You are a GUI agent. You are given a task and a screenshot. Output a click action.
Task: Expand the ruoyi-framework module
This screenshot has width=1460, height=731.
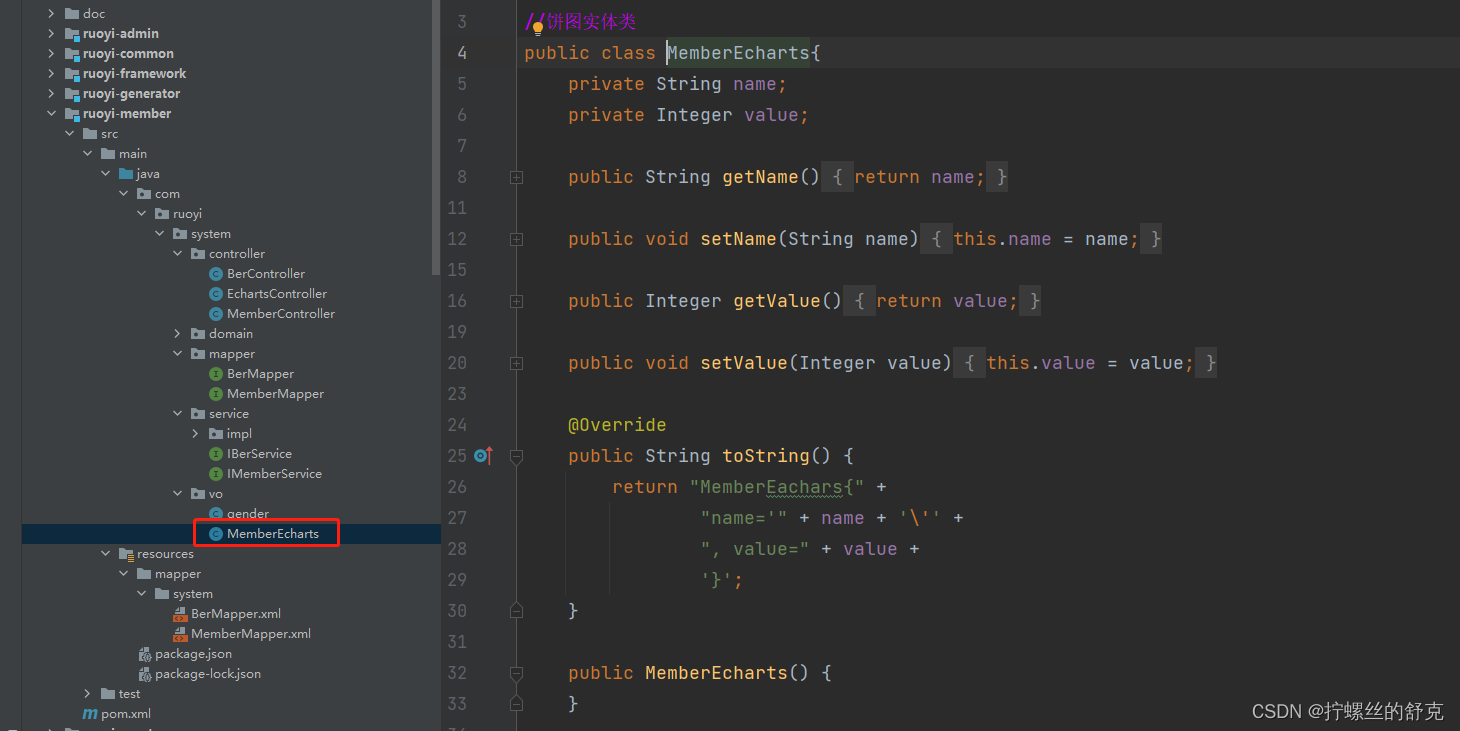tap(52, 74)
